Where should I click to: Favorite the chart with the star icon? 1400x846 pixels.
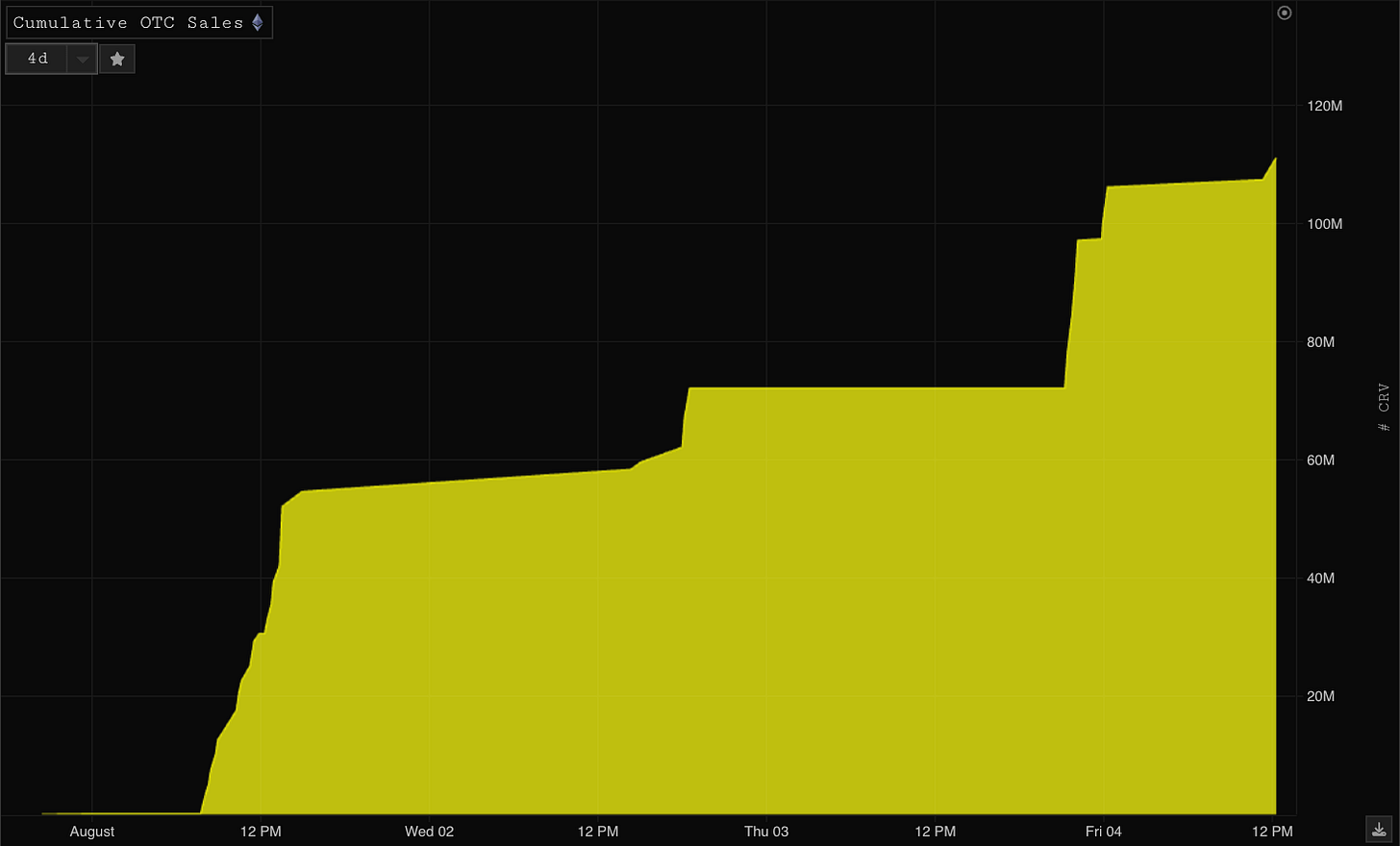pyautogui.click(x=117, y=59)
